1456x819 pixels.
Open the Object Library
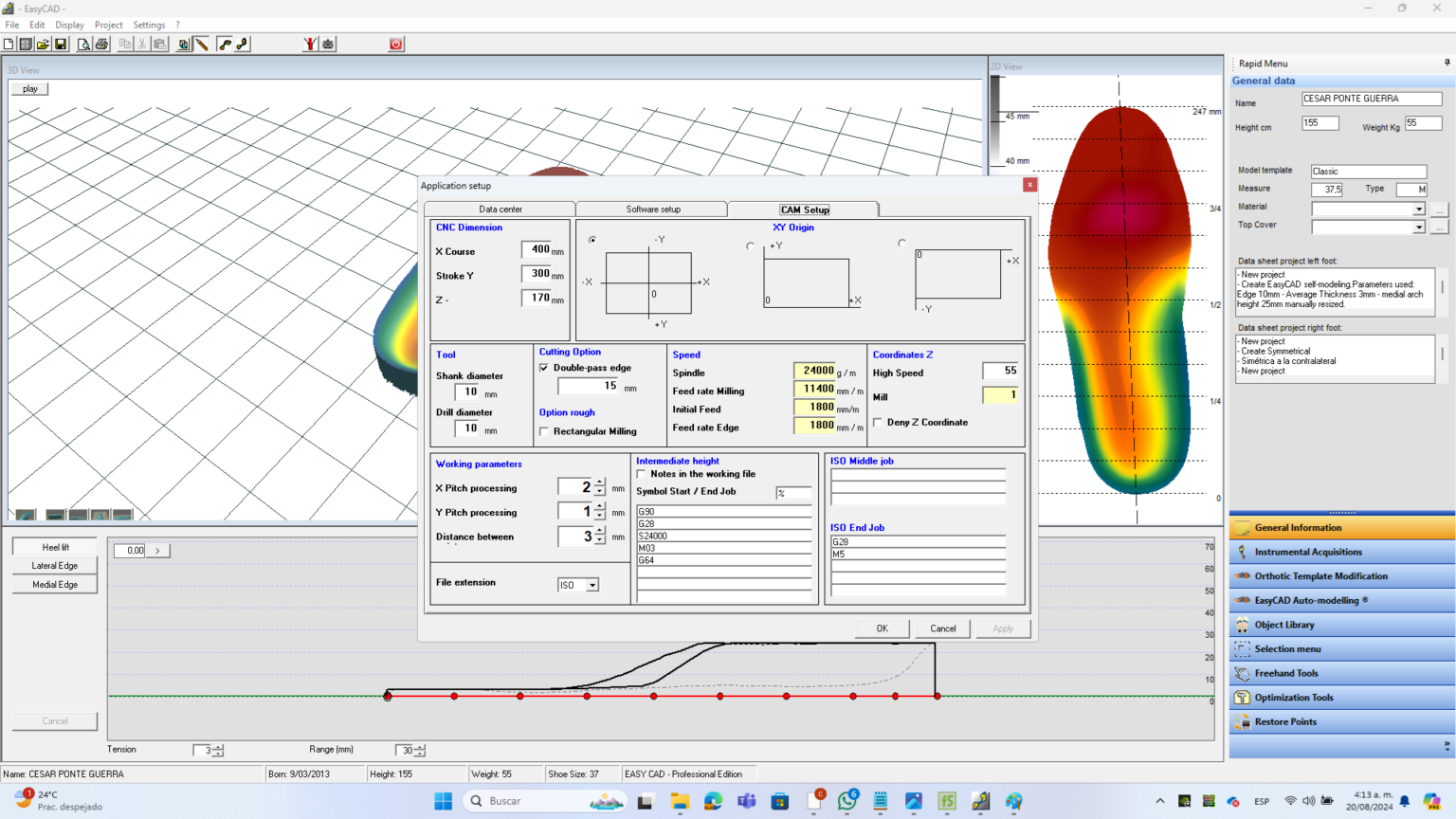pyautogui.click(x=1285, y=625)
